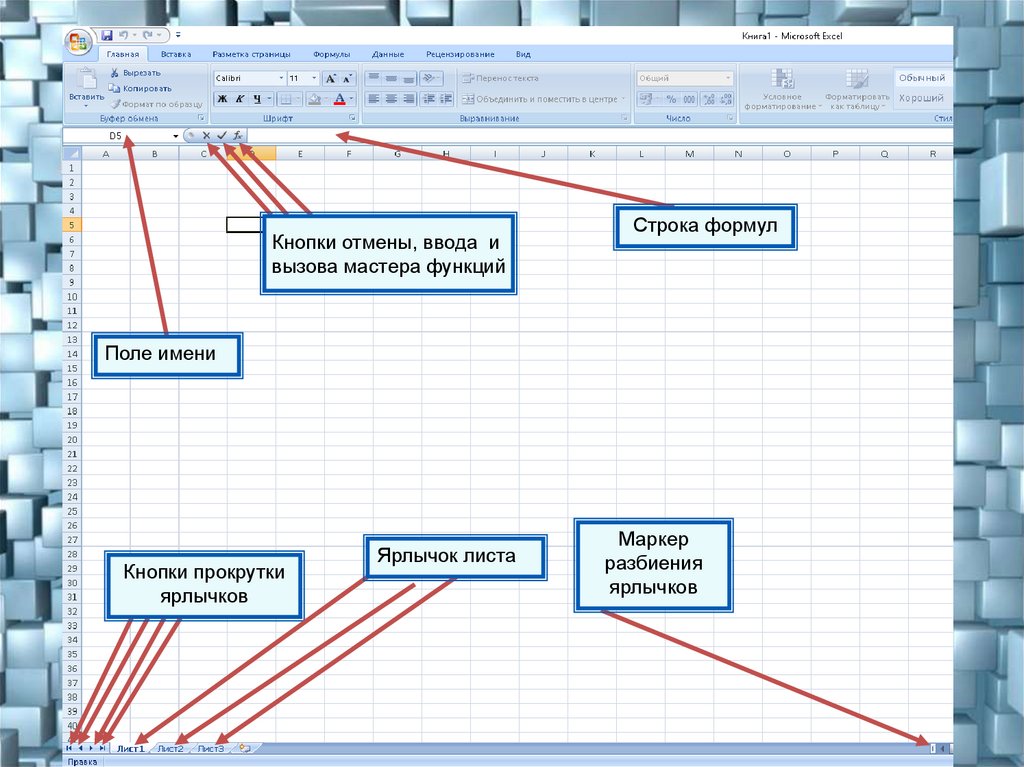Apply thousands separator 000 format
This screenshot has width=1024, height=767.
pos(690,99)
